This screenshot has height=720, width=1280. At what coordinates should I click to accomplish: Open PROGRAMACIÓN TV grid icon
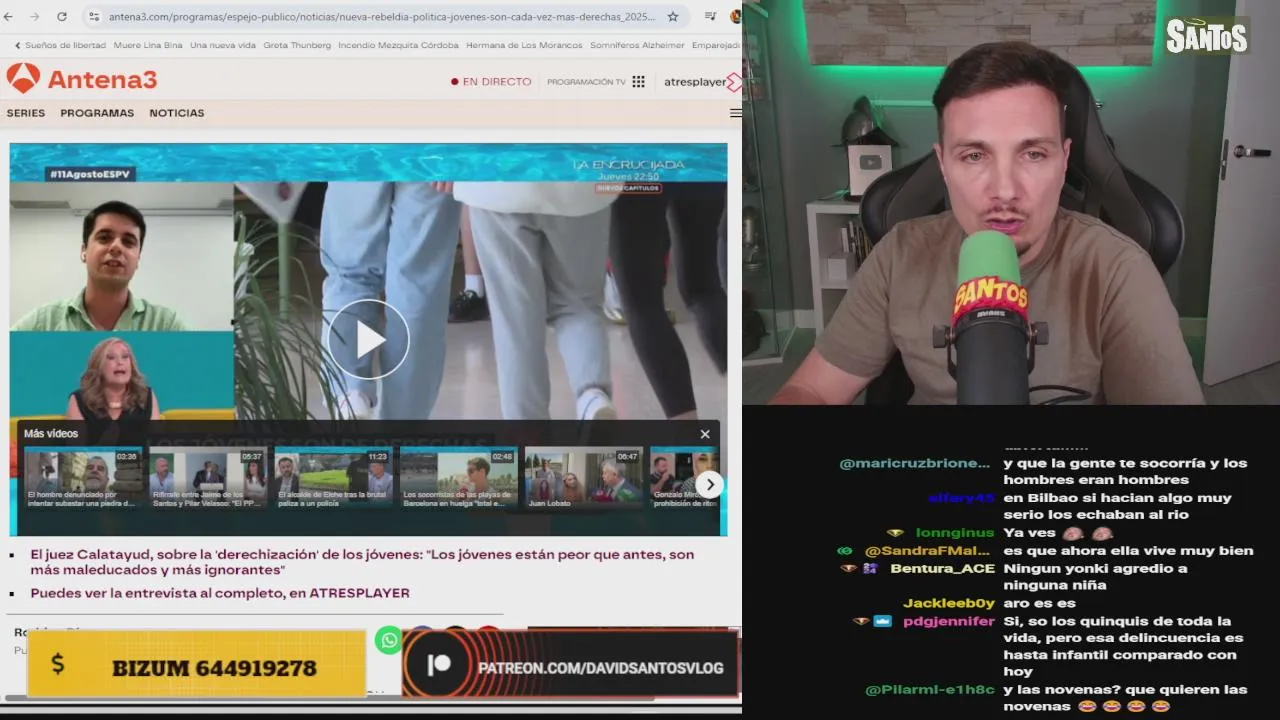point(638,82)
